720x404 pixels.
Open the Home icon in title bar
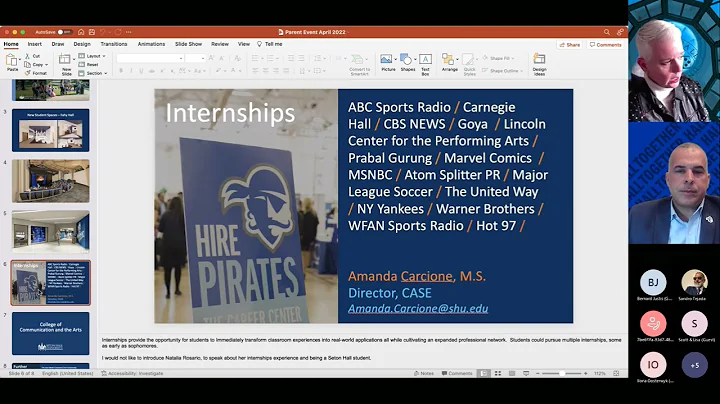pyautogui.click(x=81, y=32)
